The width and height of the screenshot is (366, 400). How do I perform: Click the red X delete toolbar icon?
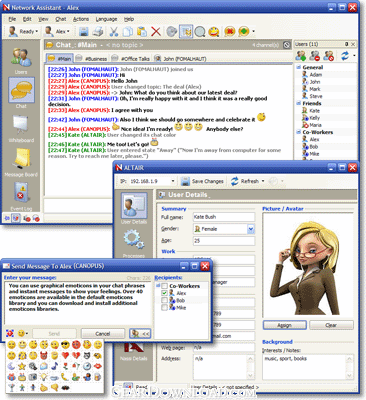click(156, 32)
